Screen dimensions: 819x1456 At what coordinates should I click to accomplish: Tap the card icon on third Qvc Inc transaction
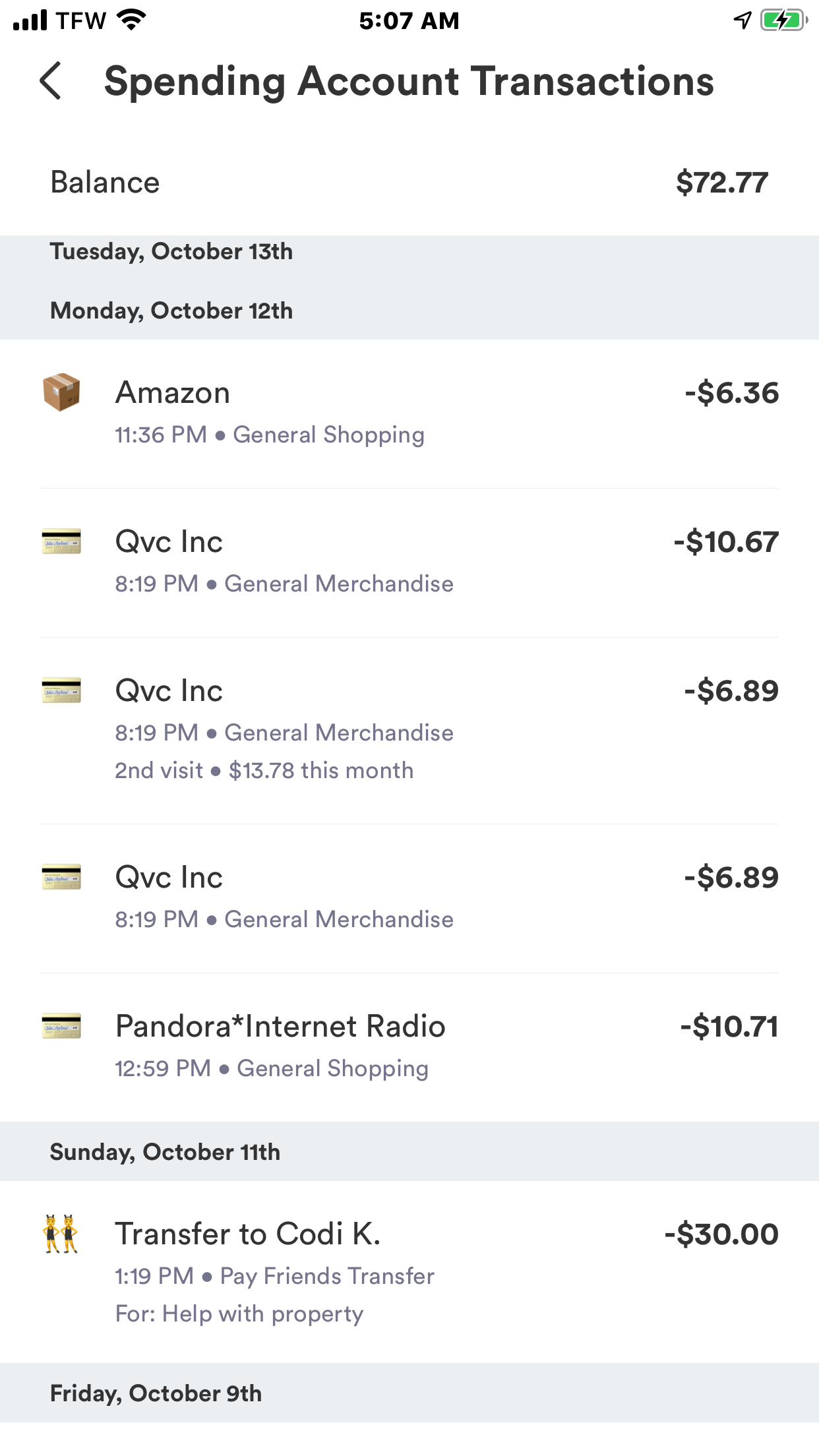[x=61, y=876]
